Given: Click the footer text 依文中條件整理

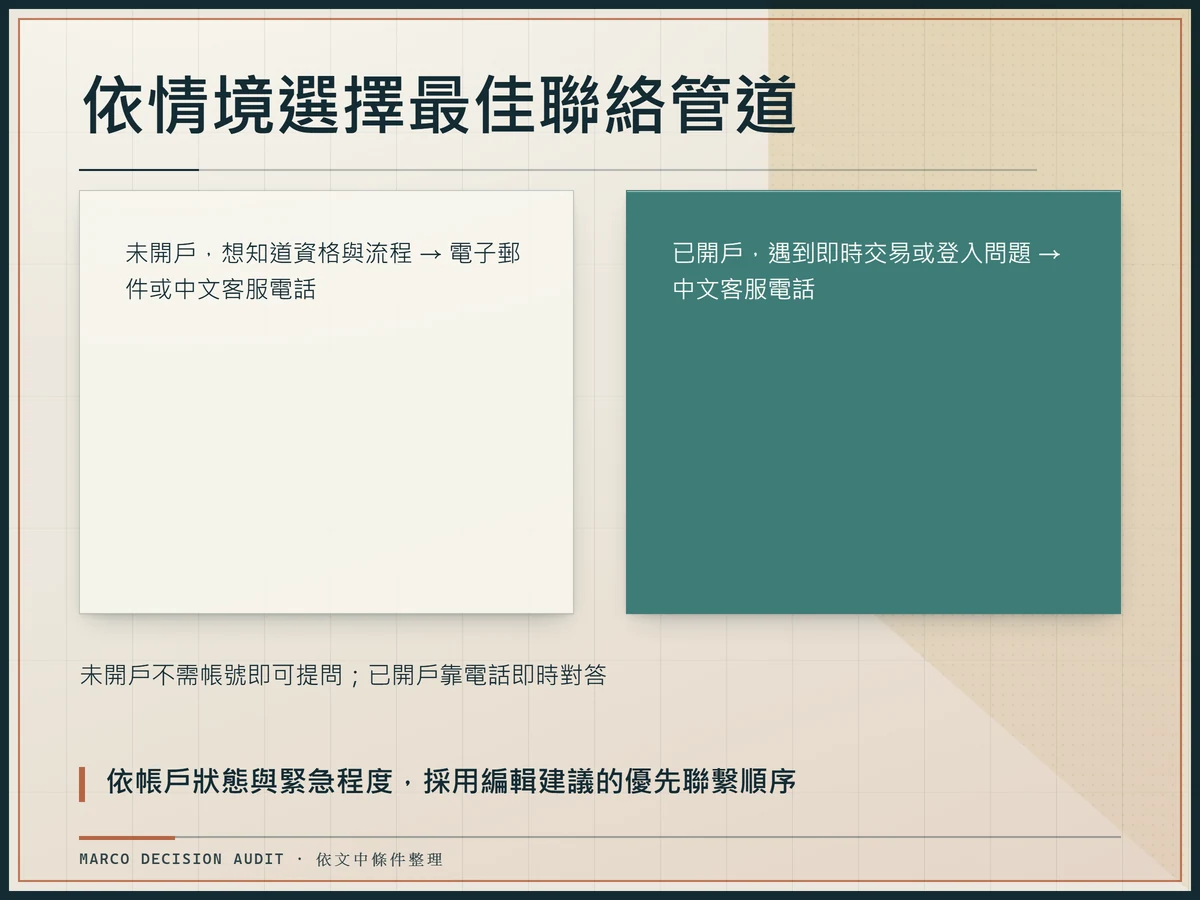Looking at the screenshot, I should click(x=380, y=859).
